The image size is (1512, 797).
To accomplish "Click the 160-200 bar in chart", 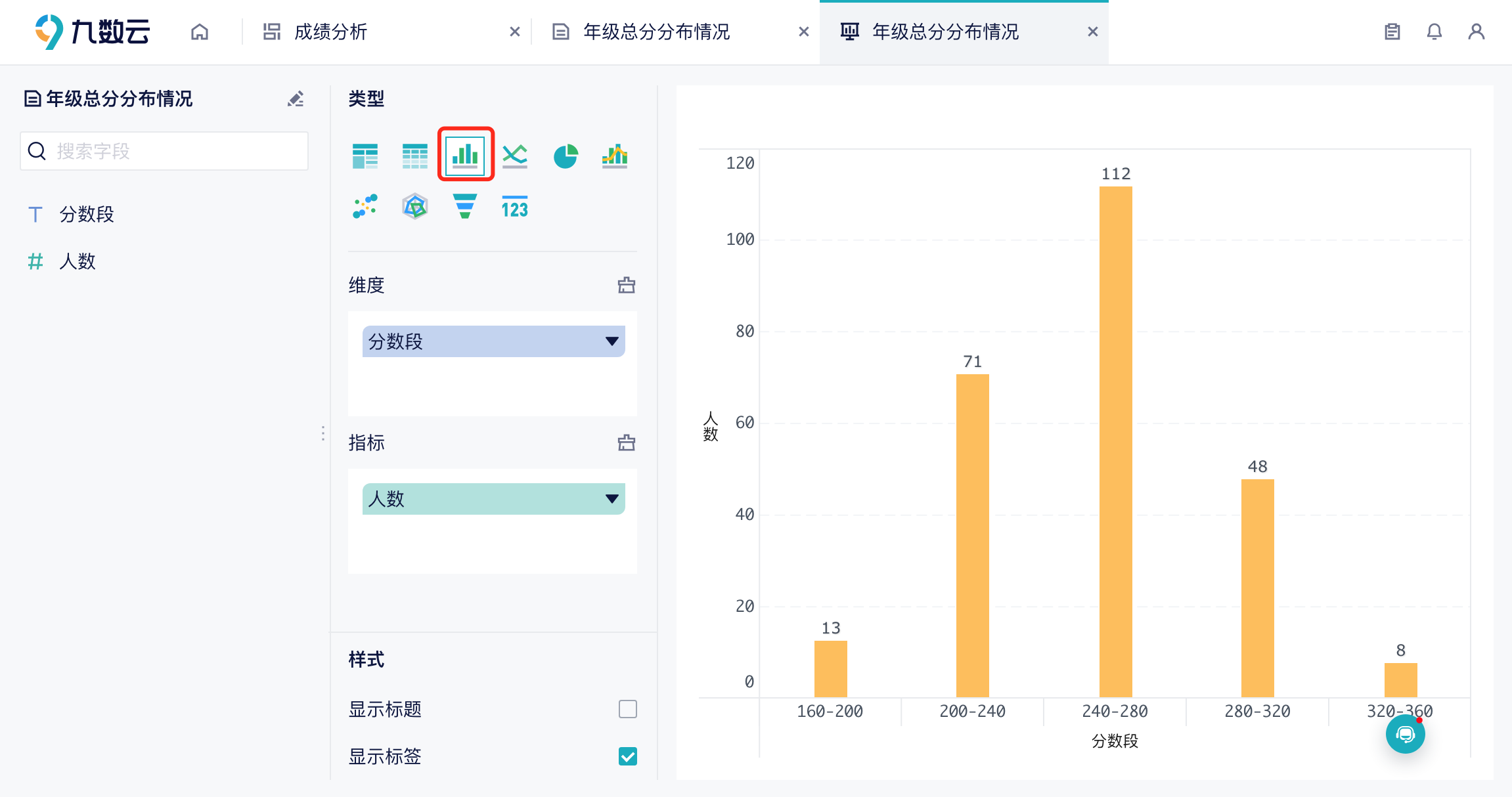I will [831, 668].
